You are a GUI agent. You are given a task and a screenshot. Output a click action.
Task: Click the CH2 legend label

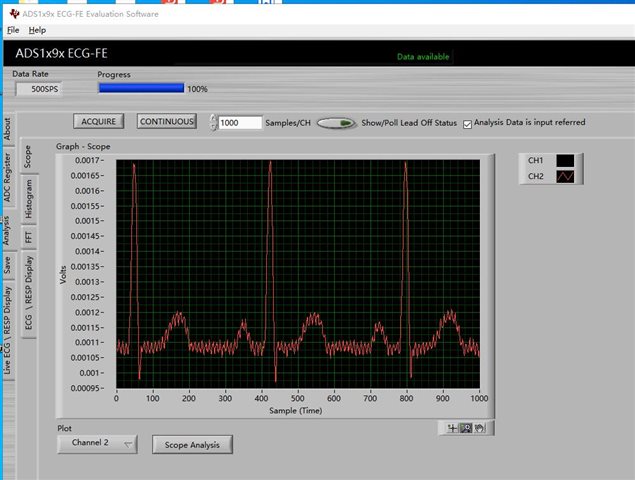tap(535, 176)
